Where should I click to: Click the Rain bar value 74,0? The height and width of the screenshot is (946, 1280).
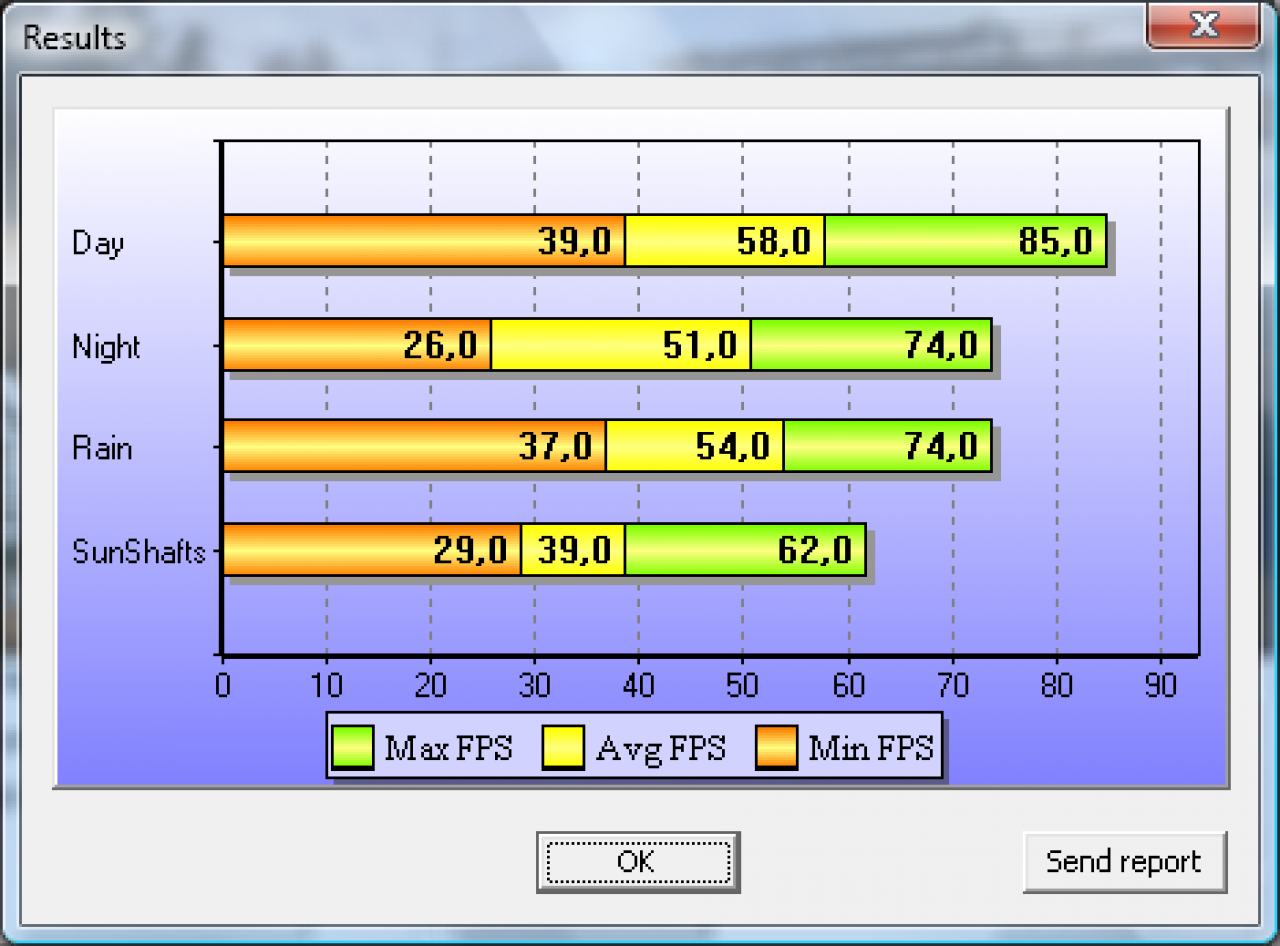[941, 446]
